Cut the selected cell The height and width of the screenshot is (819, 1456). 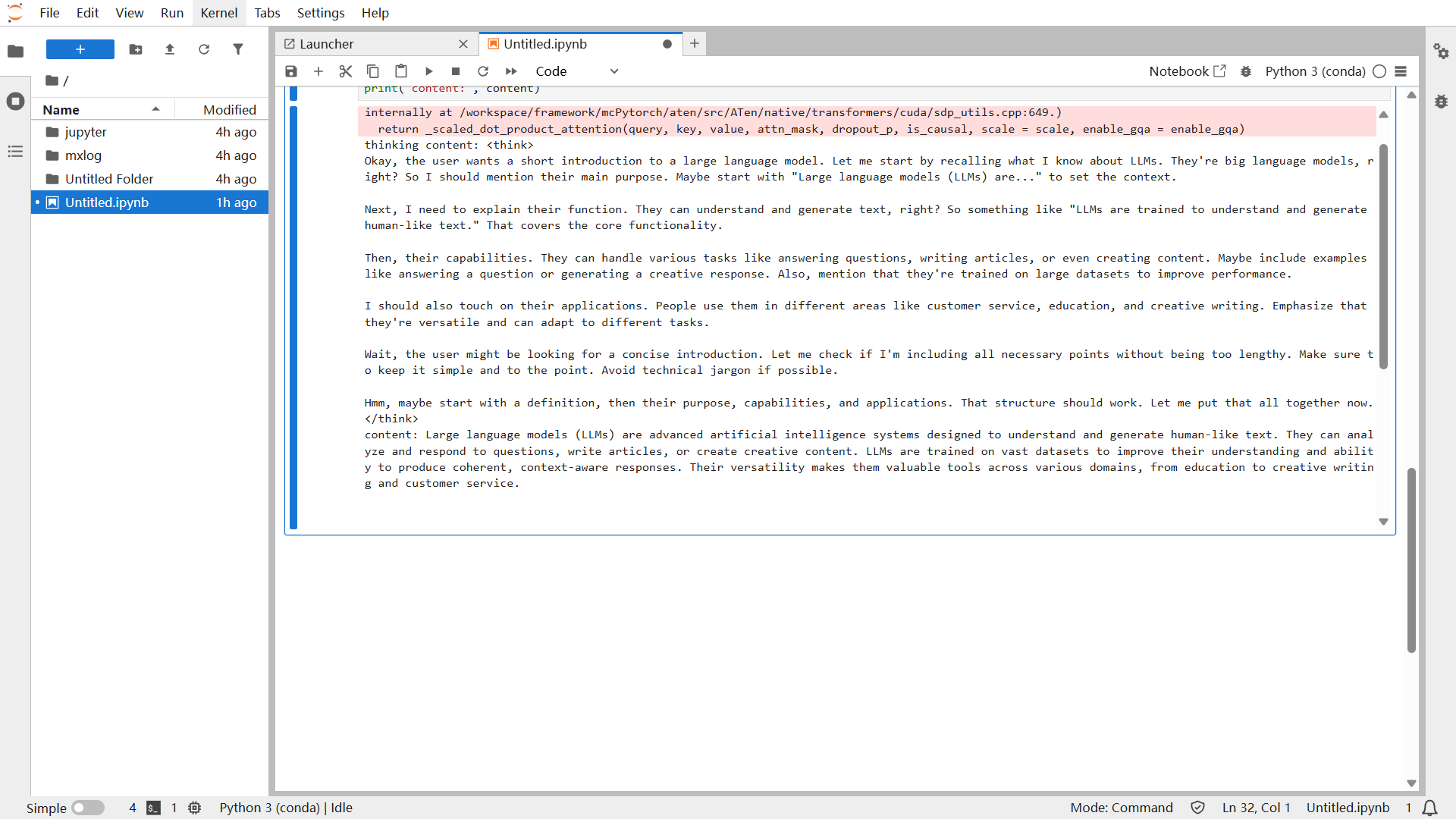346,71
